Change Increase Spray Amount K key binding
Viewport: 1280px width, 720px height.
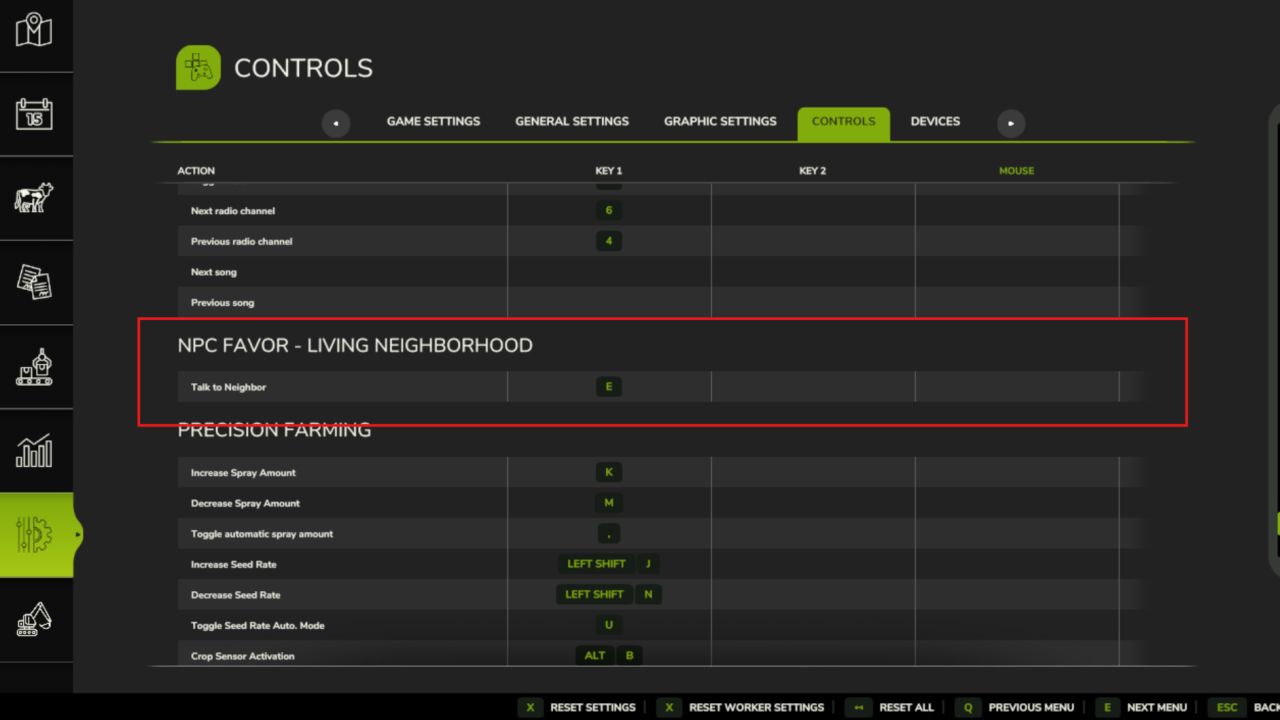[608, 473]
